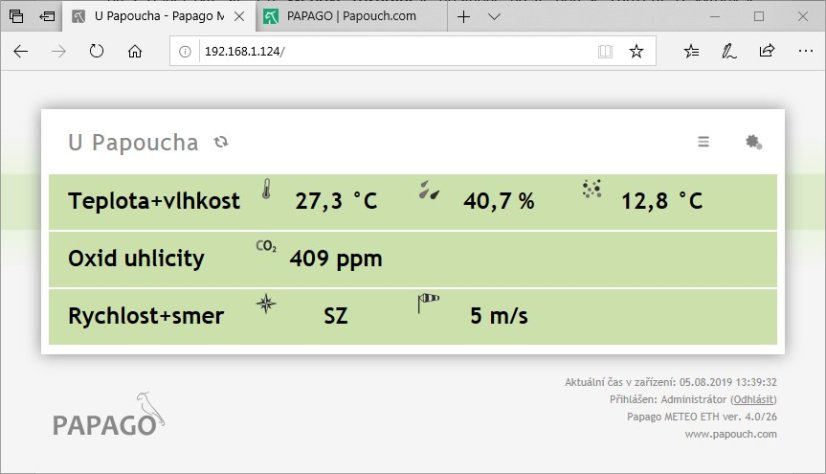Click the address bar URL 192.168.1.124/

244,51
